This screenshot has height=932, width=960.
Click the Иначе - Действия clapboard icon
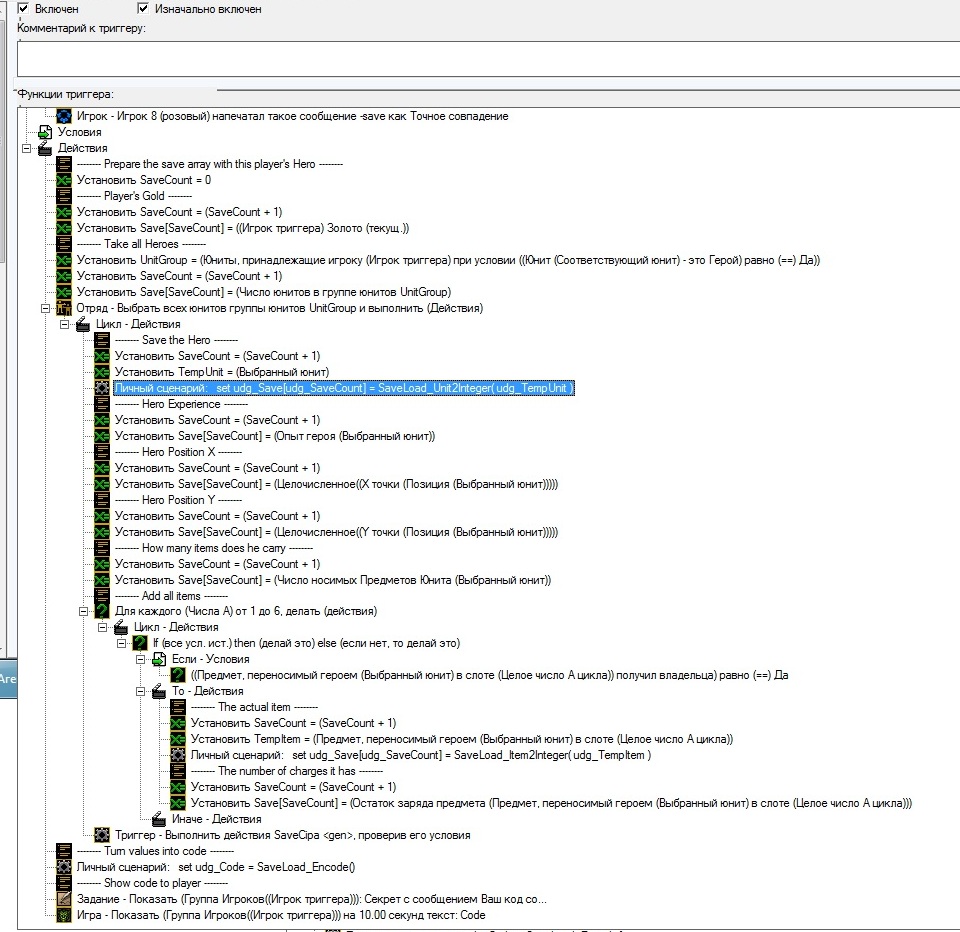pos(159,819)
